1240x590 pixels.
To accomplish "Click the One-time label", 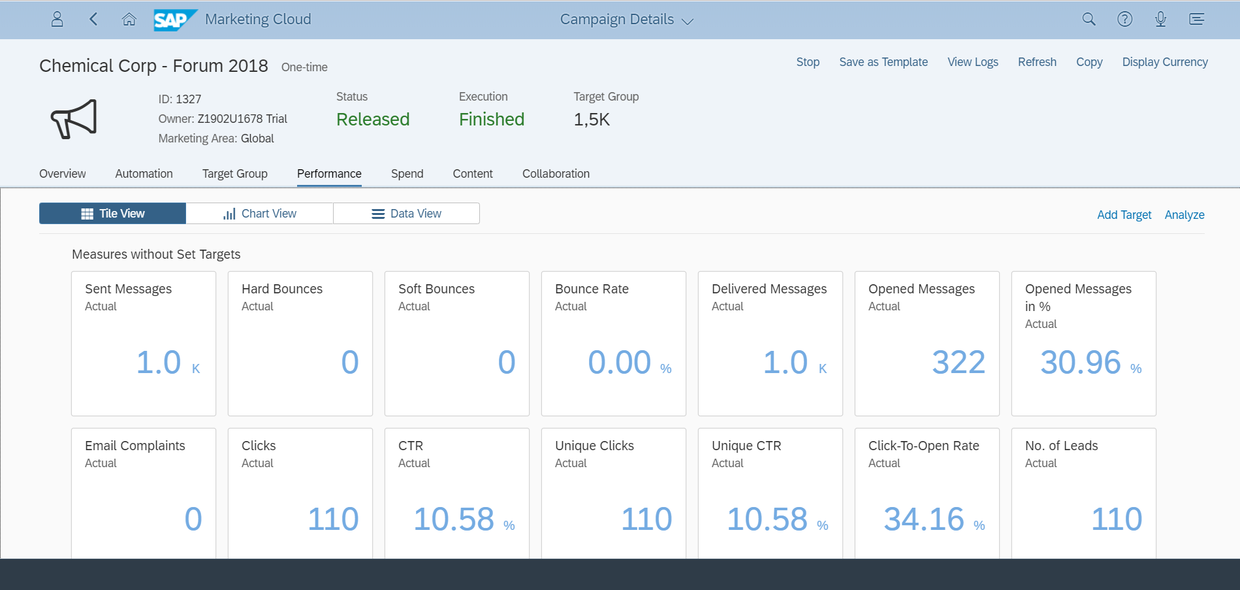I will pyautogui.click(x=306, y=67).
